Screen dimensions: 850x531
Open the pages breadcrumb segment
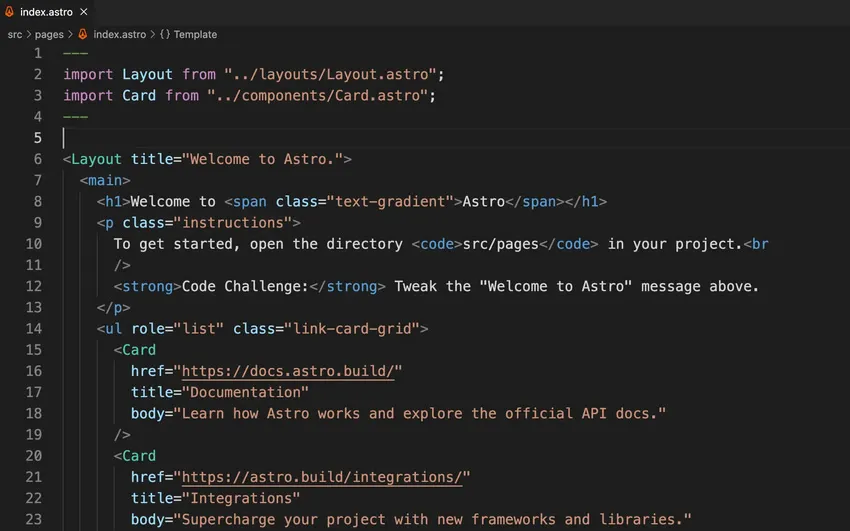[49, 35]
